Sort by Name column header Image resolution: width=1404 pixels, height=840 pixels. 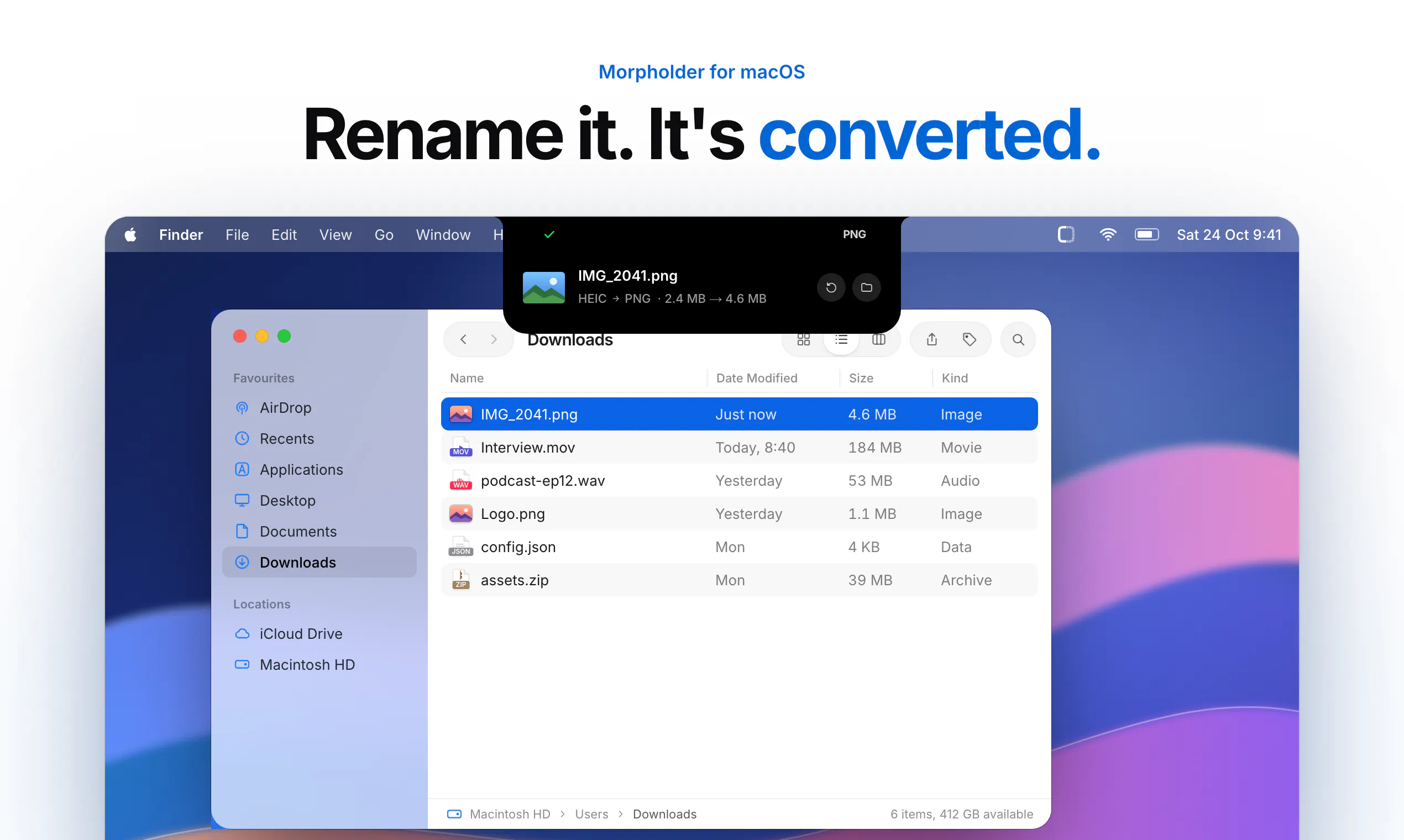point(467,378)
